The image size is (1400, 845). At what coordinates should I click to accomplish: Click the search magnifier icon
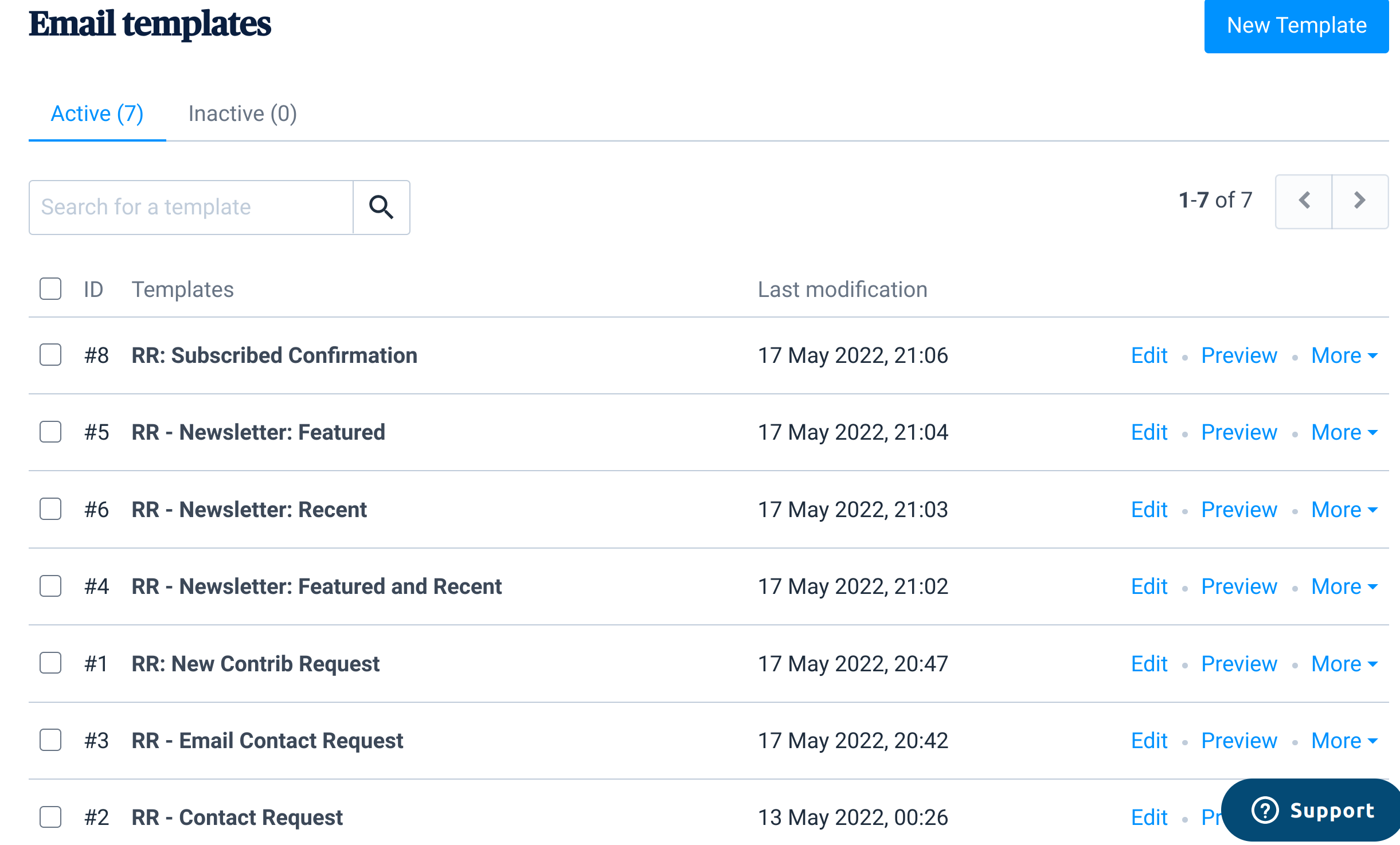(381, 208)
